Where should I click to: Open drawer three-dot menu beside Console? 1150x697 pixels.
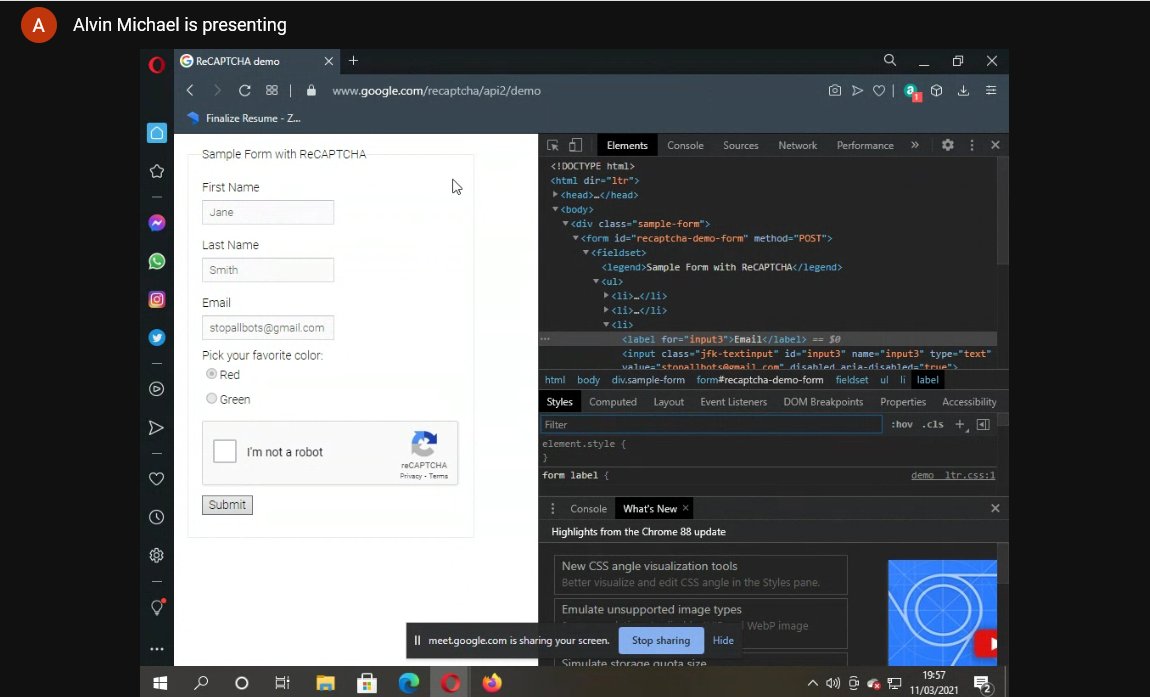(x=553, y=508)
